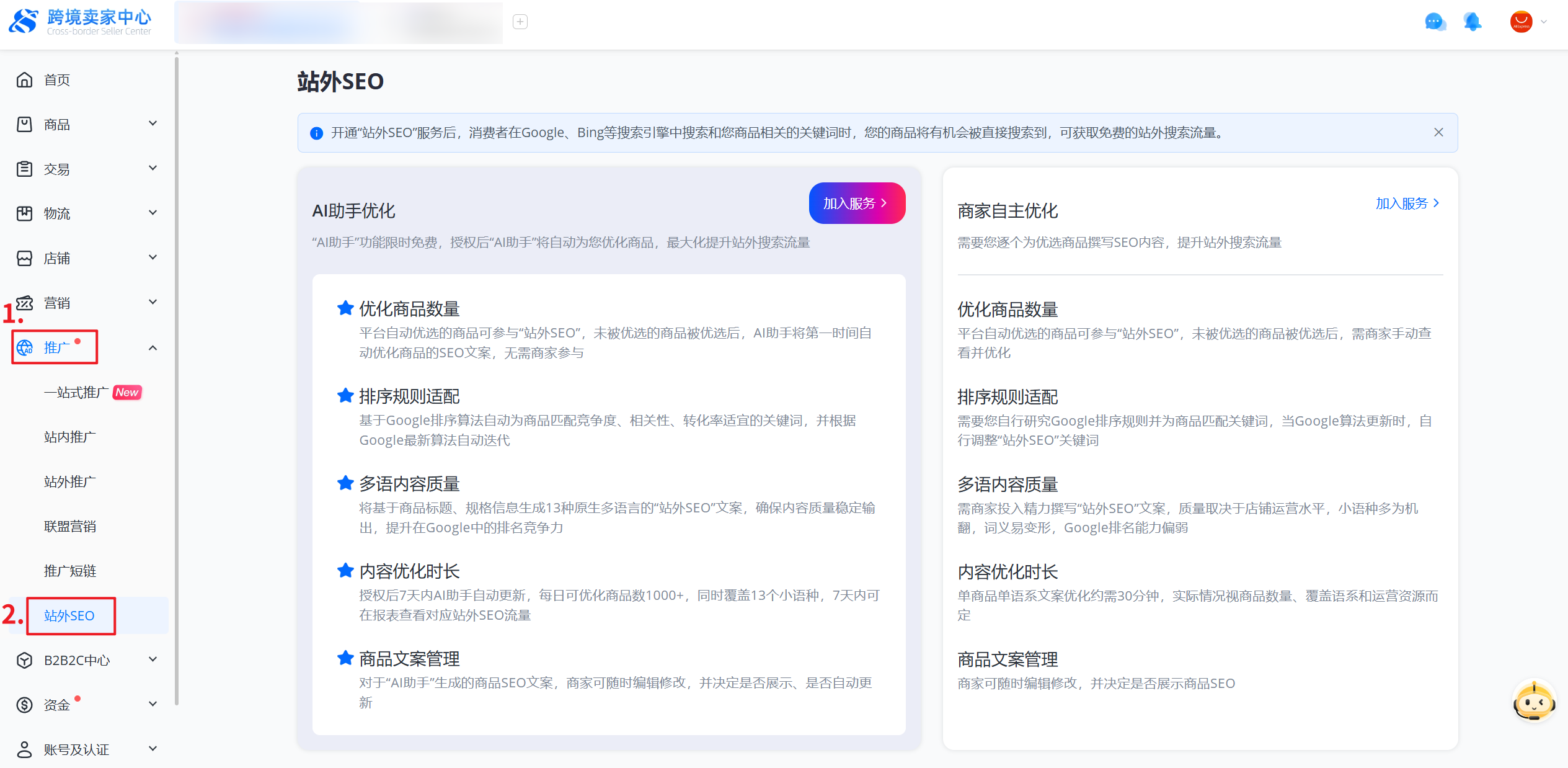The height and width of the screenshot is (768, 1568).
Task: Click the home icon in sidebar
Action: point(24,80)
